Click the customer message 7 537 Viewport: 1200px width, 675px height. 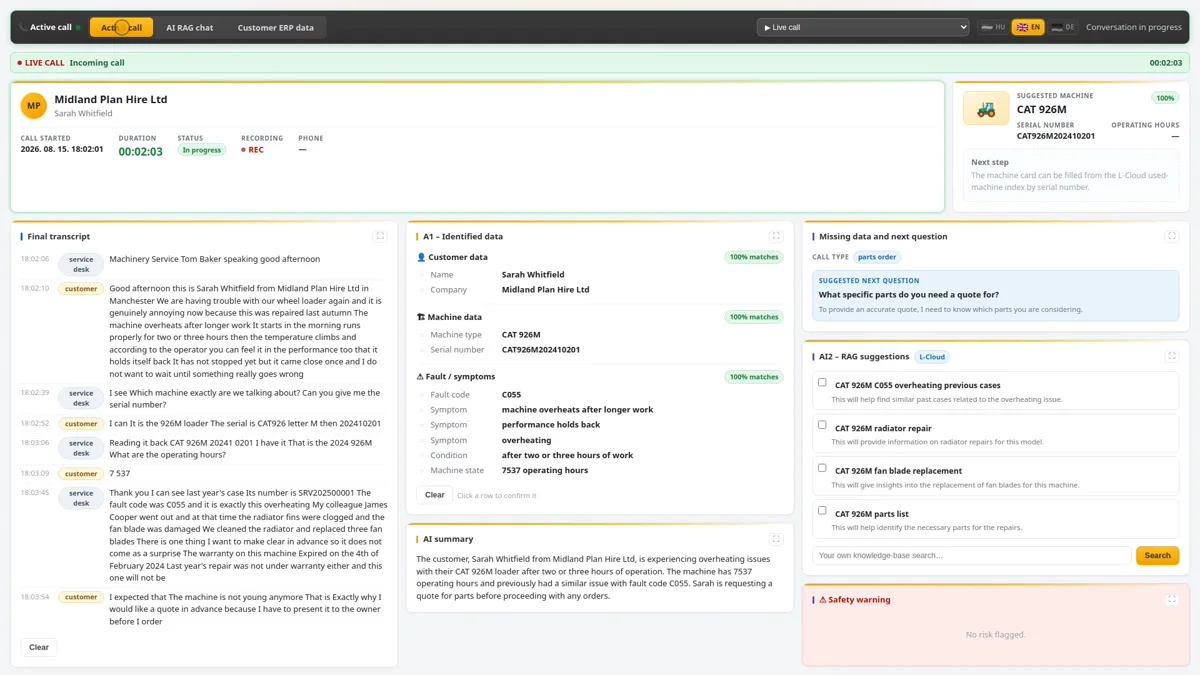point(120,474)
